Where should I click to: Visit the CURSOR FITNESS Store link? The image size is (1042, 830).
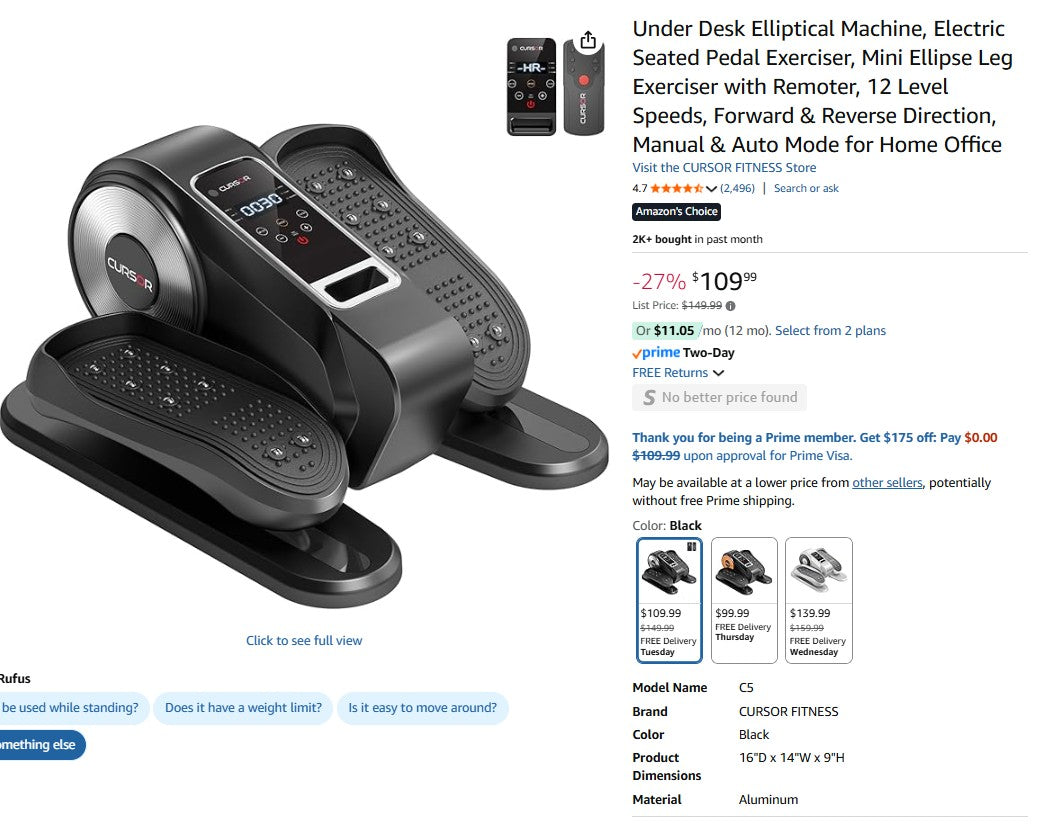[724, 167]
